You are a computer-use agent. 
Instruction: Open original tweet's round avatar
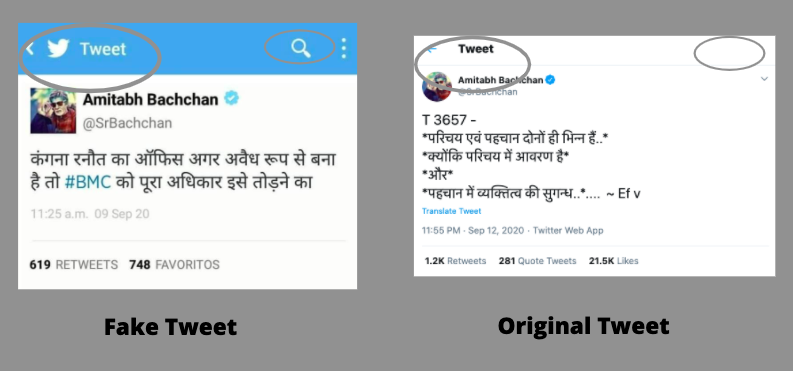(436, 86)
